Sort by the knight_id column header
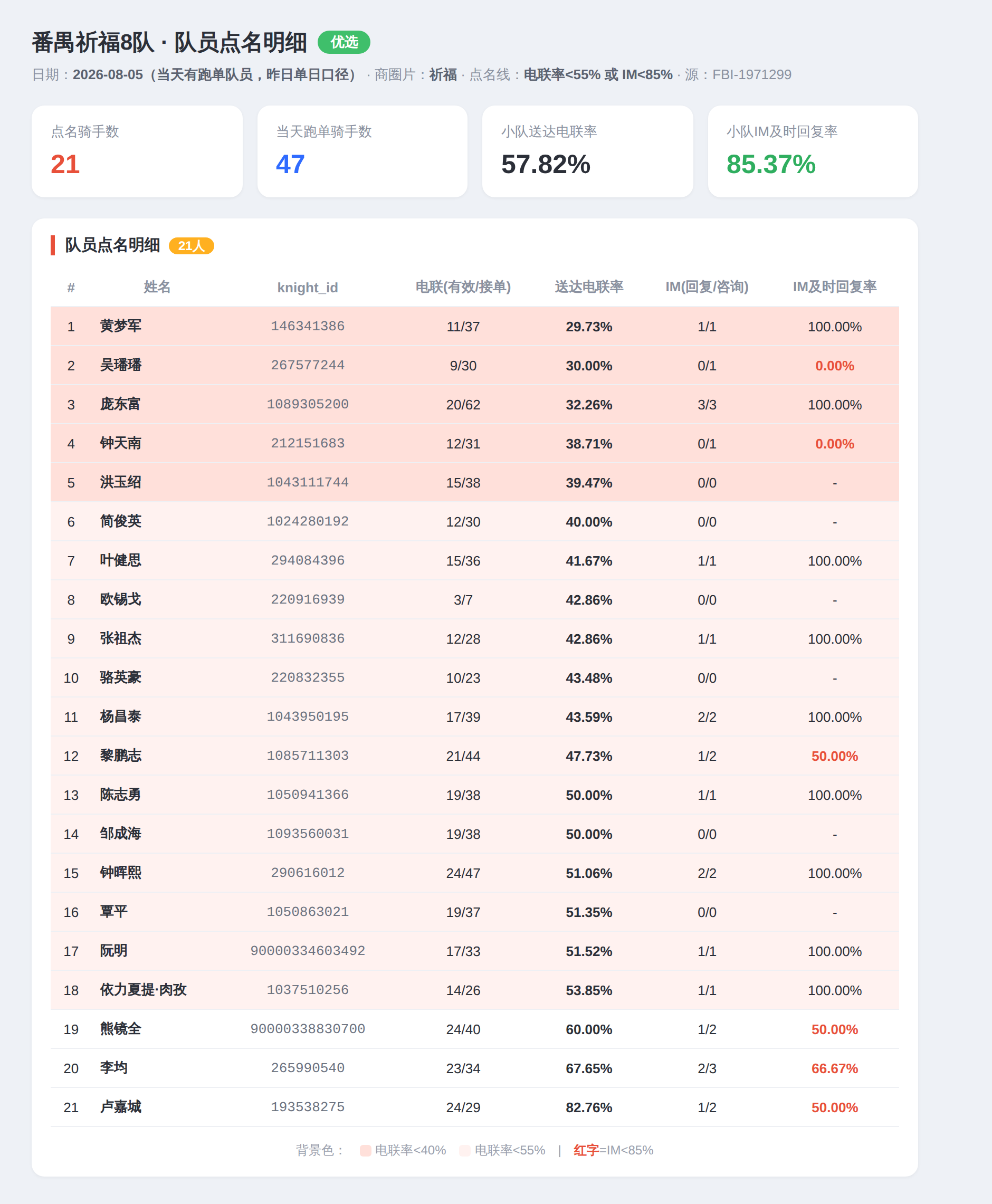 [x=308, y=288]
